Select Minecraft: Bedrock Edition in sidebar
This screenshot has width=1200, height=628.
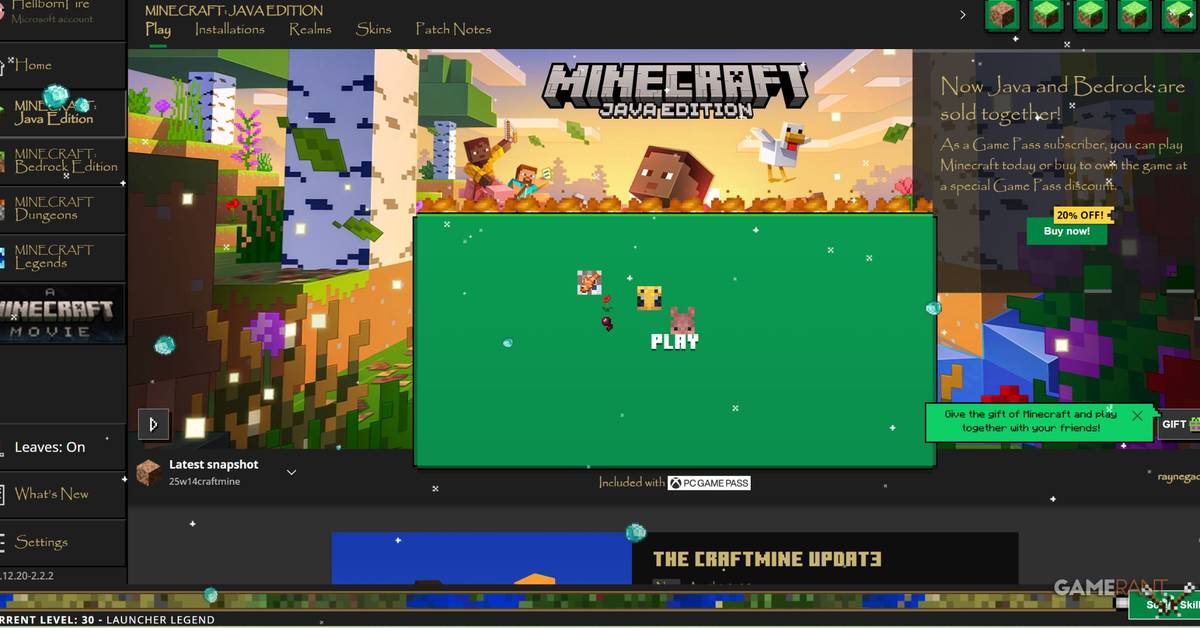(x=64, y=161)
